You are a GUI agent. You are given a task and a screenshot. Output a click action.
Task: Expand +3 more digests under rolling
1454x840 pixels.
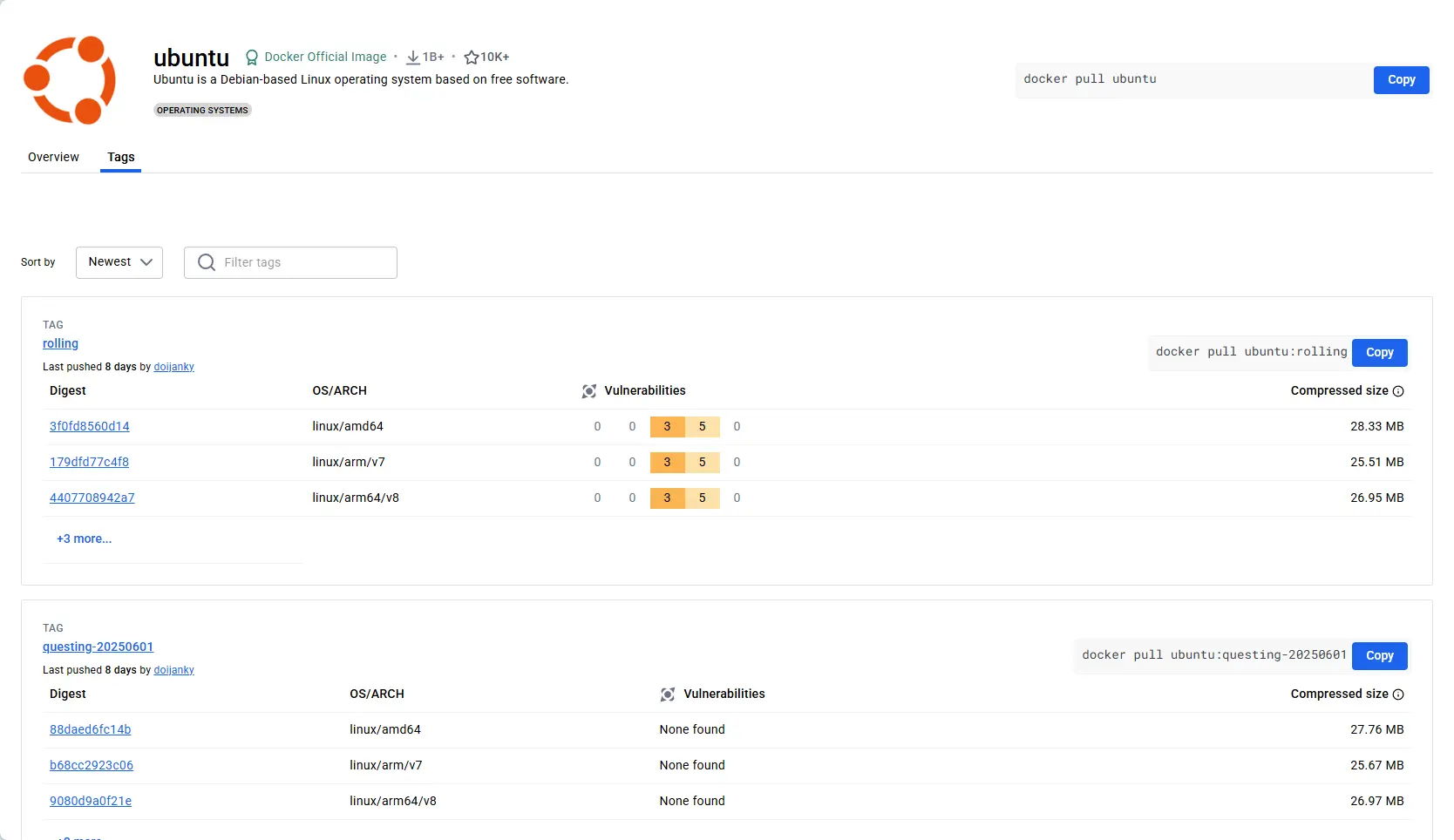[x=85, y=539]
